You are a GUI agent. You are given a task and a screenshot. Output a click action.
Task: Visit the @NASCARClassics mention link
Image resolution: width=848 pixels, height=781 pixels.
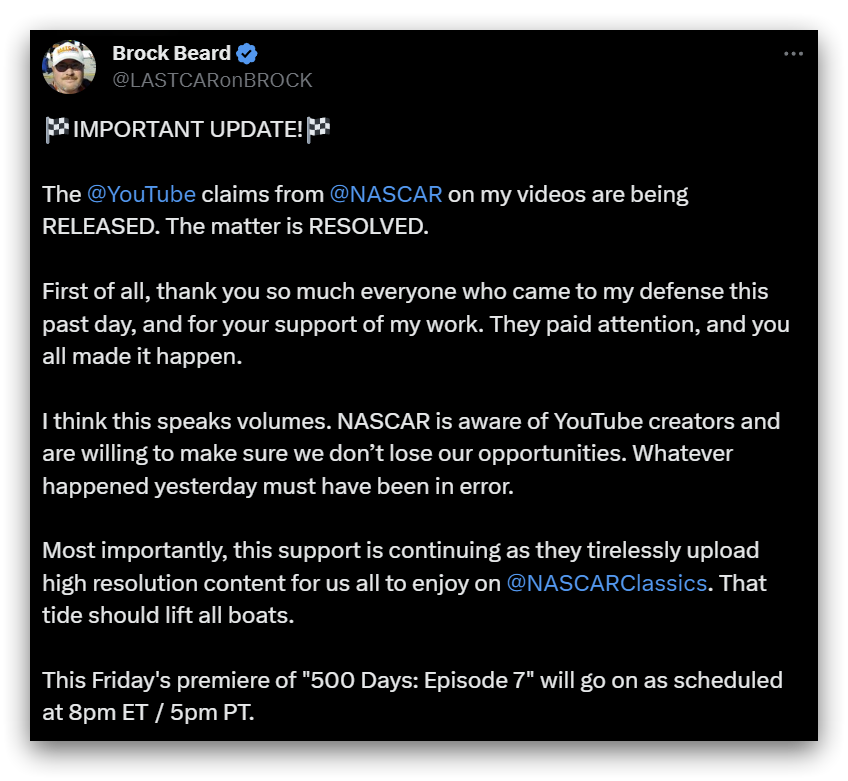point(606,583)
